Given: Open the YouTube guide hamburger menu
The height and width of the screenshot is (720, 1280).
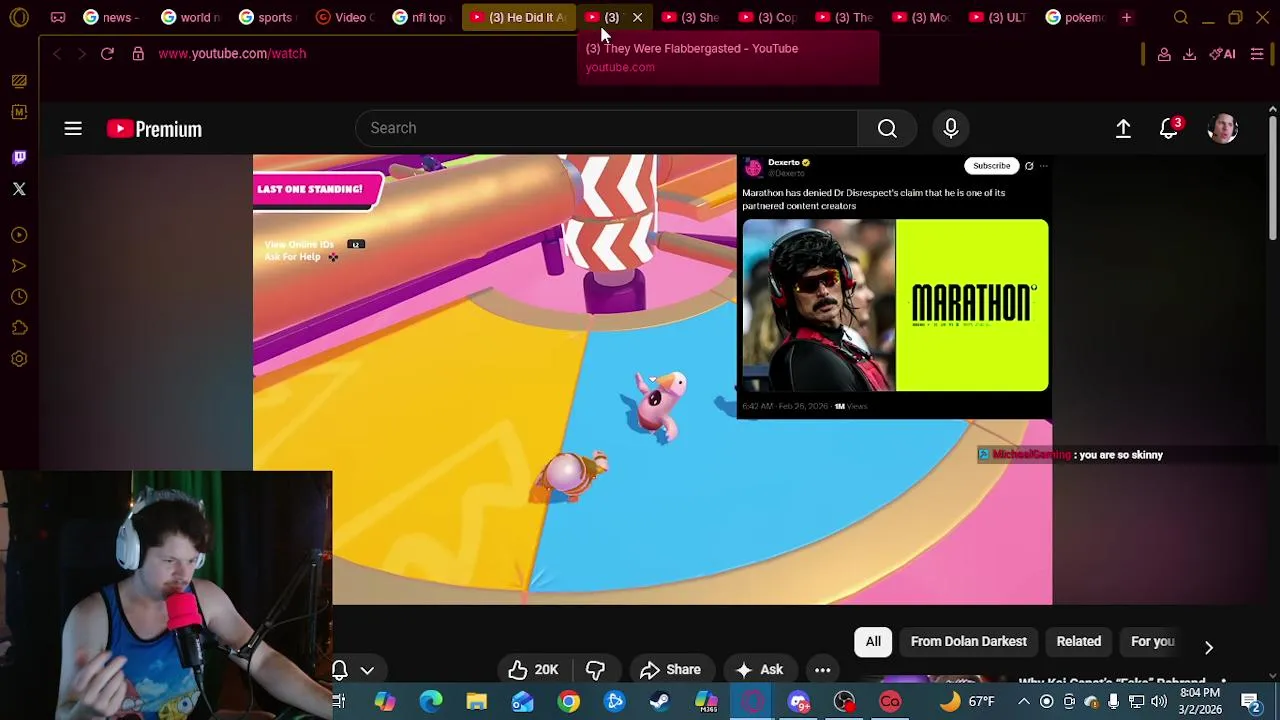Looking at the screenshot, I should click(73, 128).
